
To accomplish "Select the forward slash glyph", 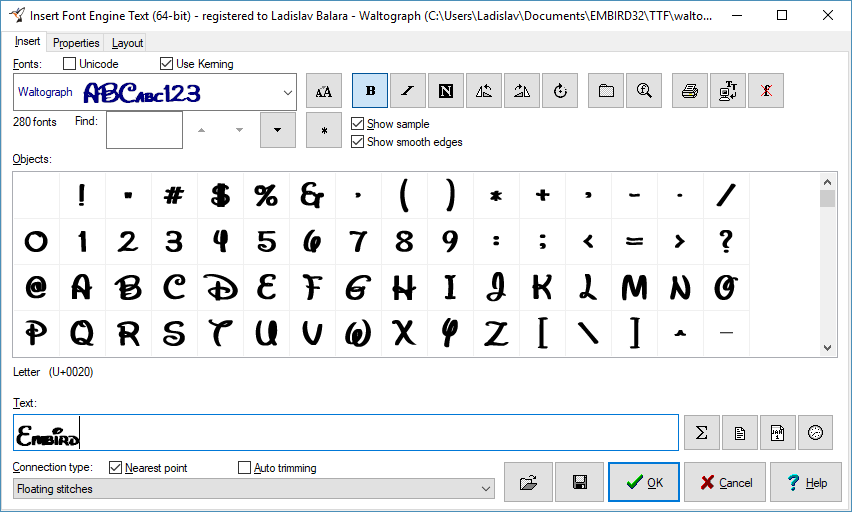I will pos(726,195).
